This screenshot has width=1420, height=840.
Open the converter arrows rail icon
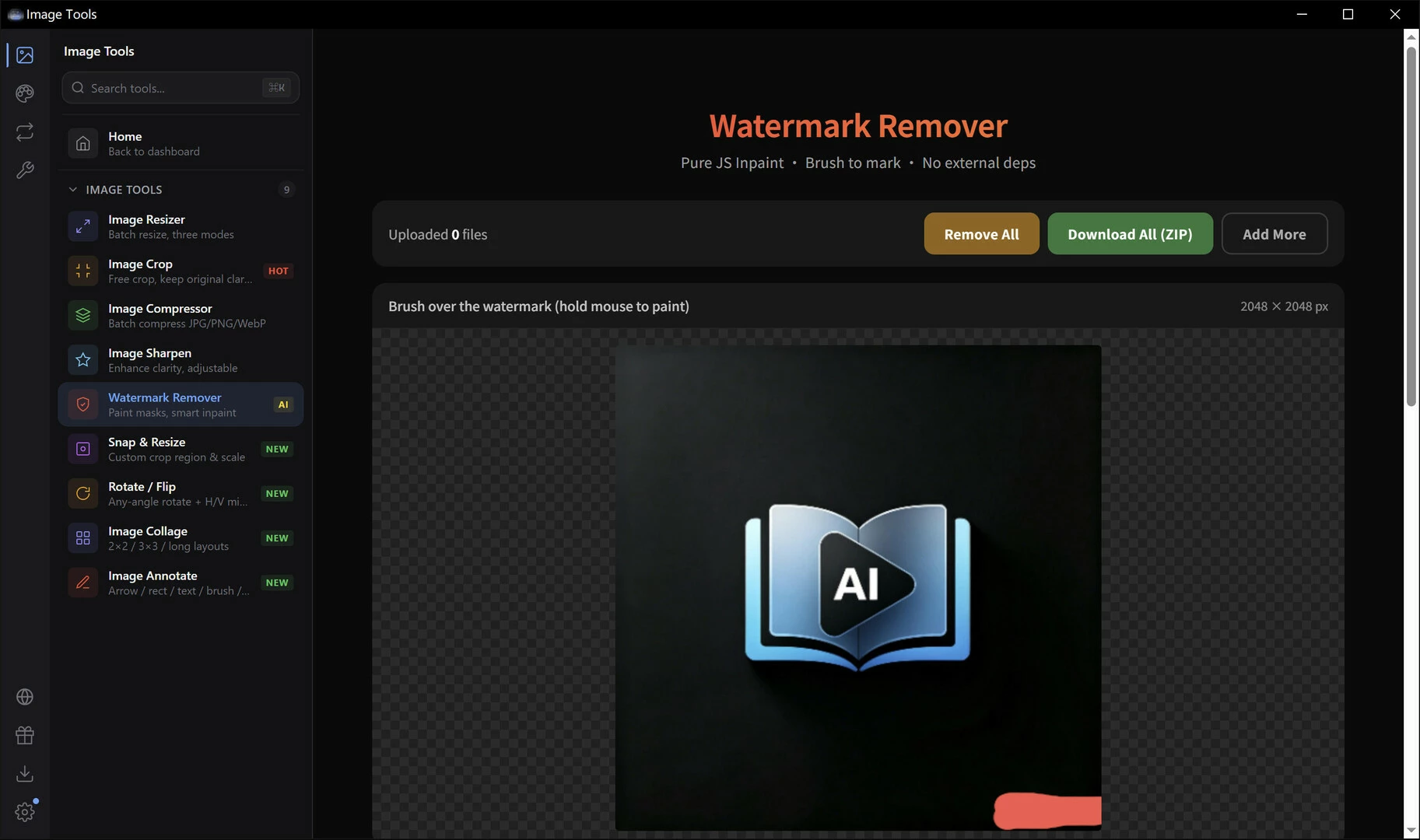[25, 131]
